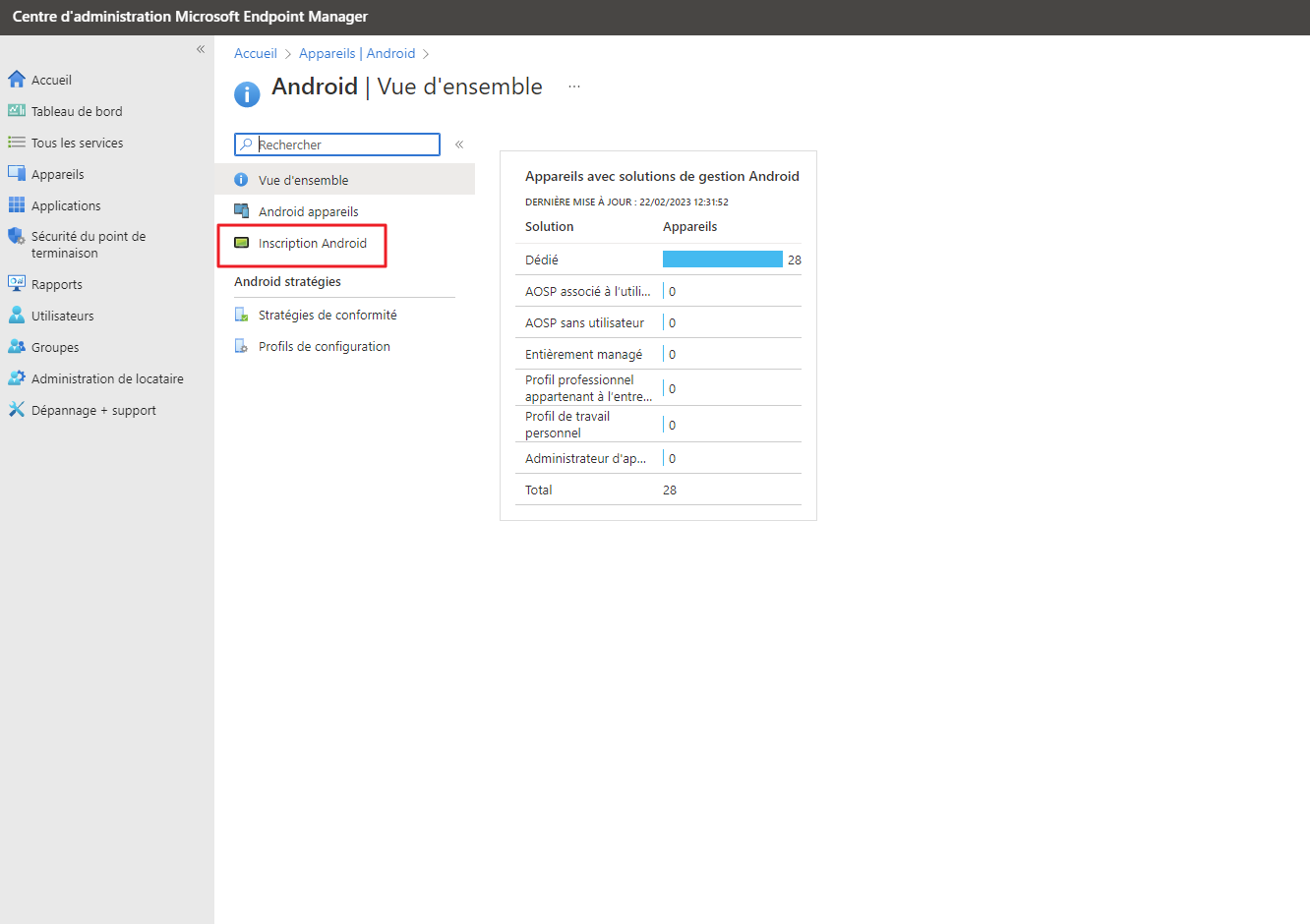The height and width of the screenshot is (924, 1310).
Task: Click the Solution column header
Action: (550, 226)
